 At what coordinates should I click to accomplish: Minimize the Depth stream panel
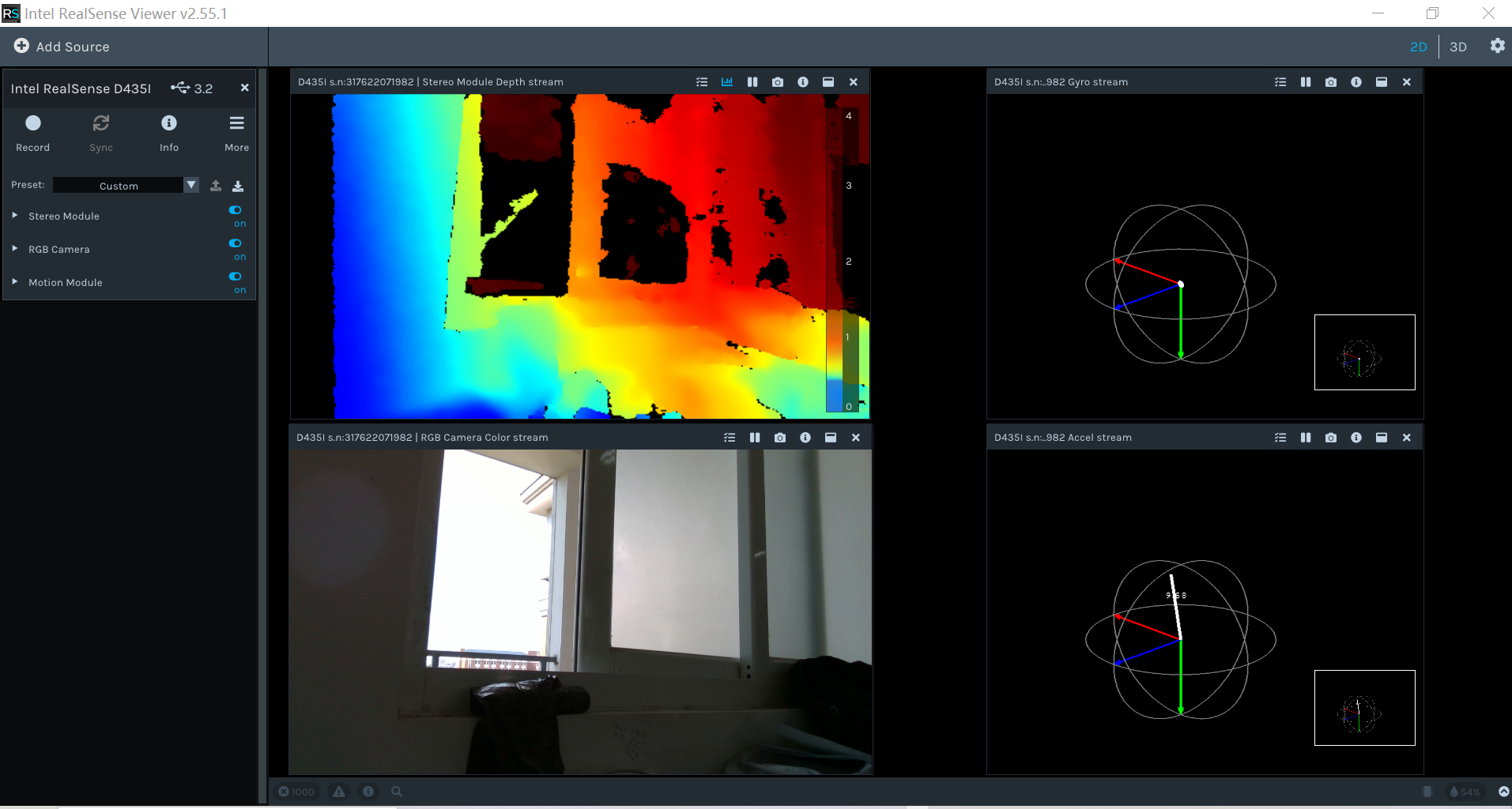click(x=828, y=82)
